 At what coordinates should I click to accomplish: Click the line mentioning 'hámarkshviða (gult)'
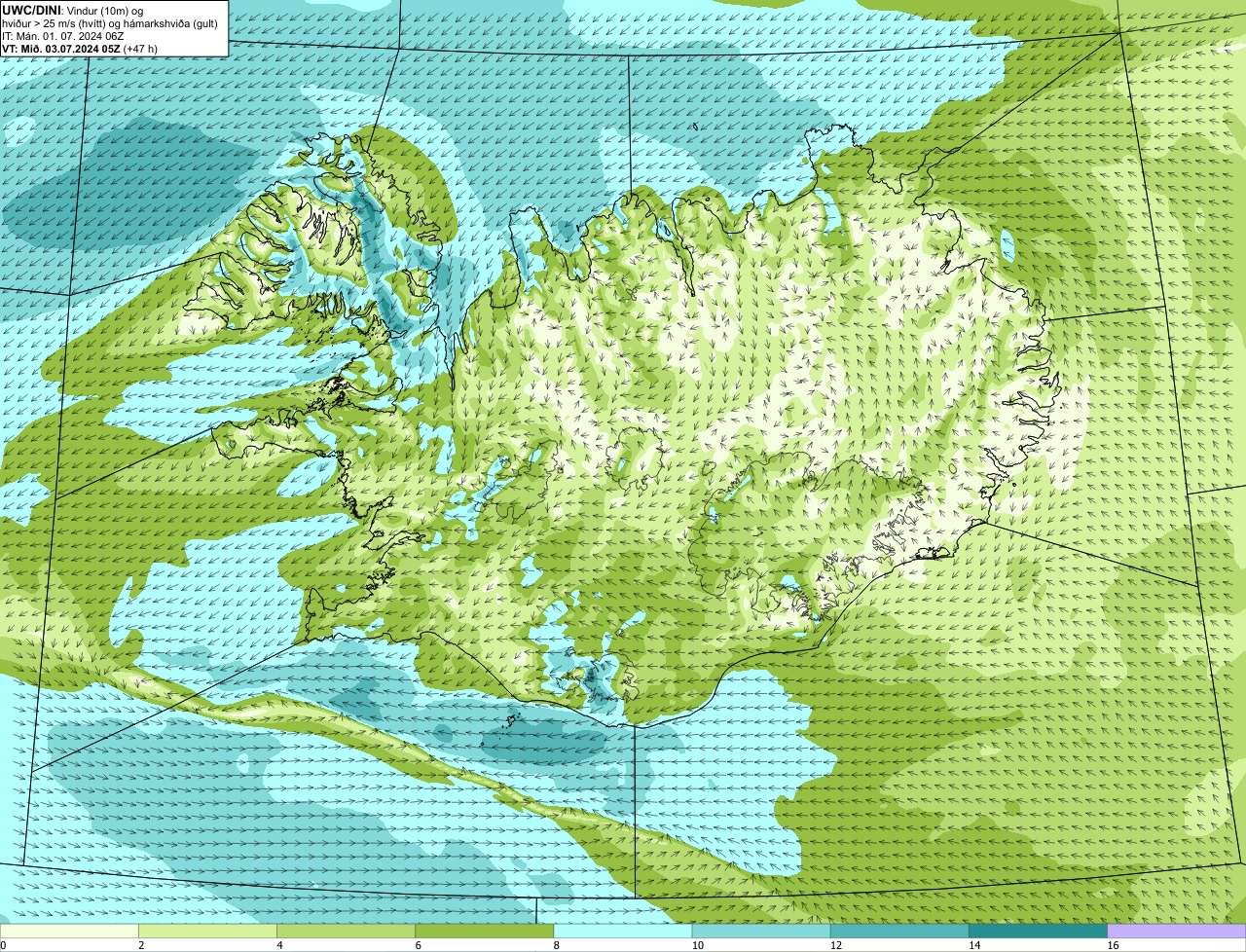pyautogui.click(x=110, y=22)
